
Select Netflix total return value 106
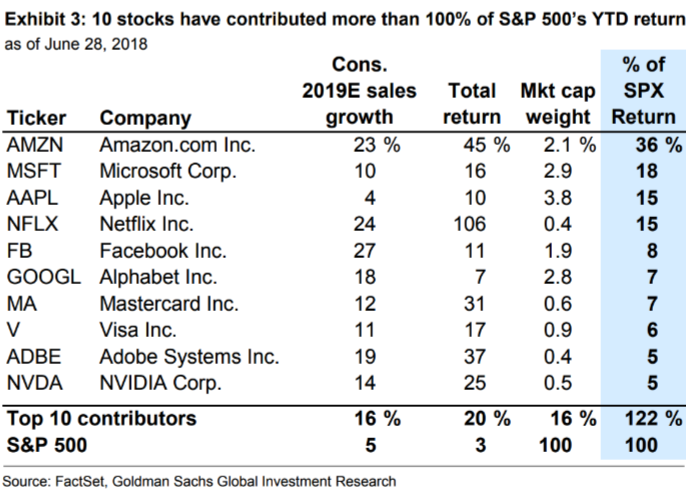point(470,224)
